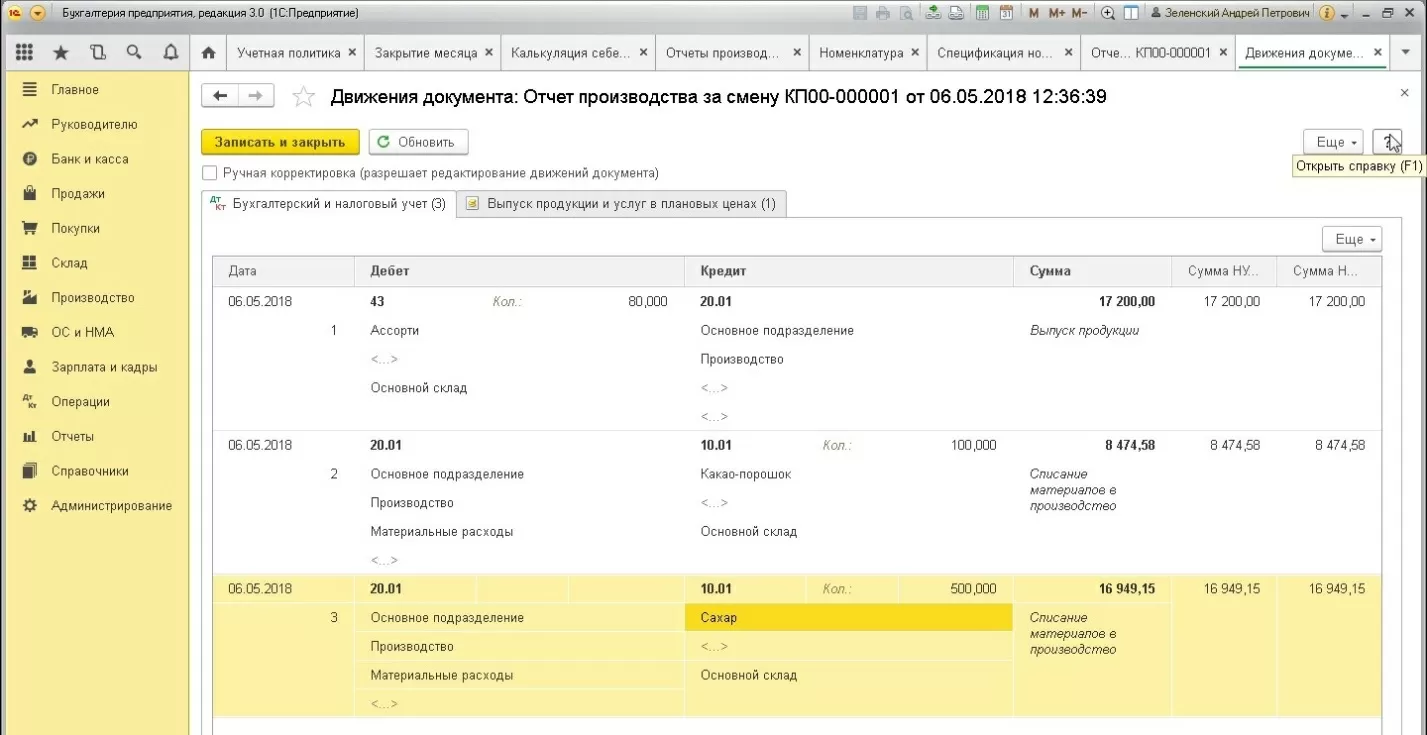The width and height of the screenshot is (1427, 735).
Task: Open the ОС и НМА section
Action: tap(81, 332)
